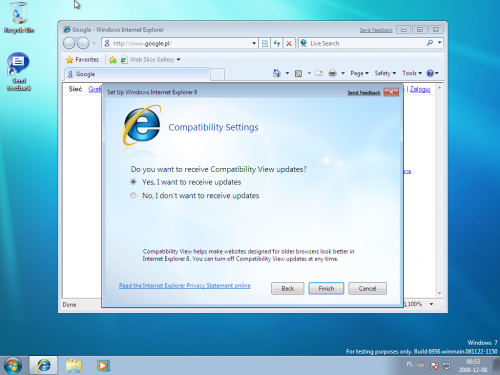Click the red Stop loading icon
This screenshot has height=375, width=500.
(x=289, y=43)
